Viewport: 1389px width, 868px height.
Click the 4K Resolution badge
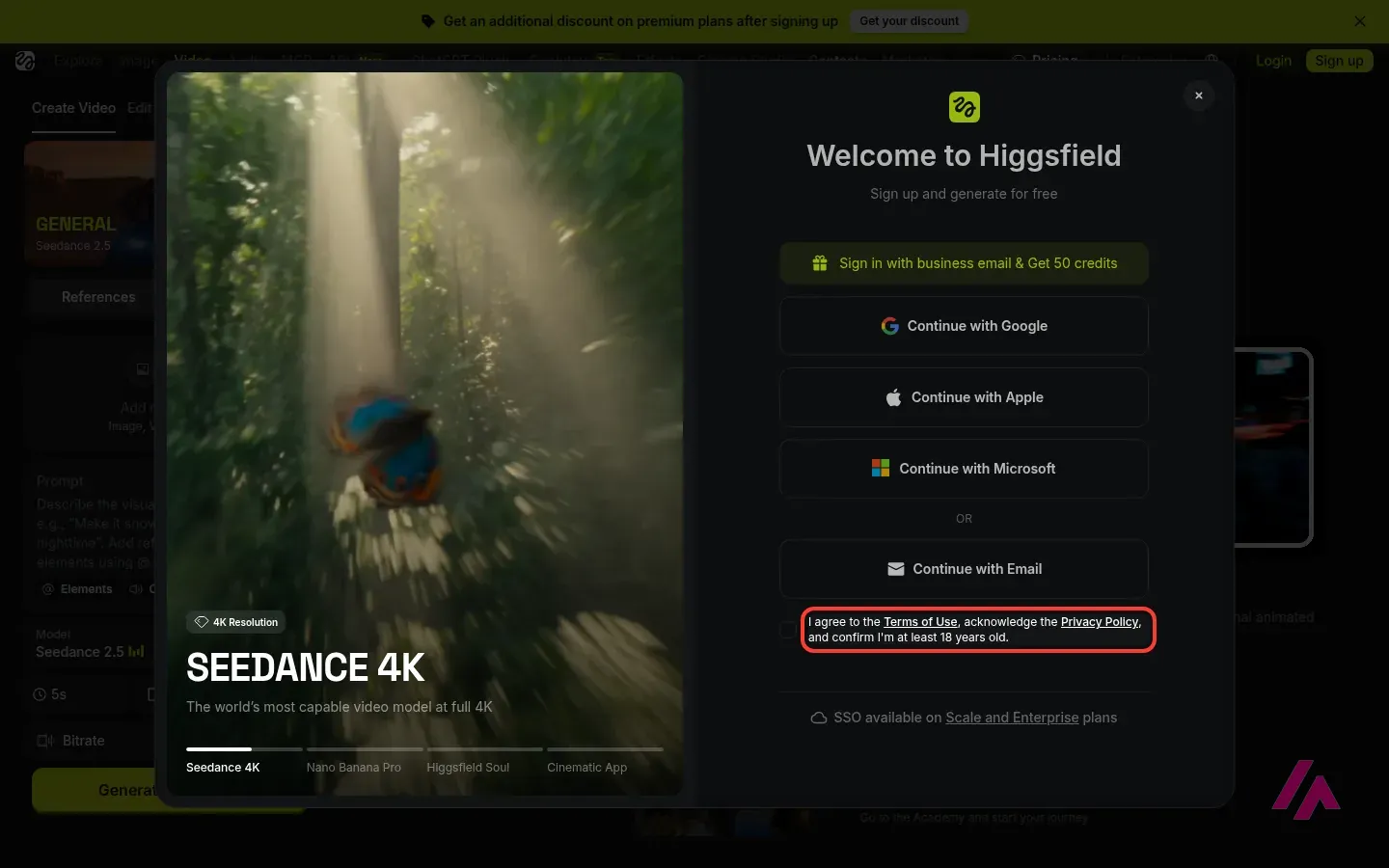(235, 622)
